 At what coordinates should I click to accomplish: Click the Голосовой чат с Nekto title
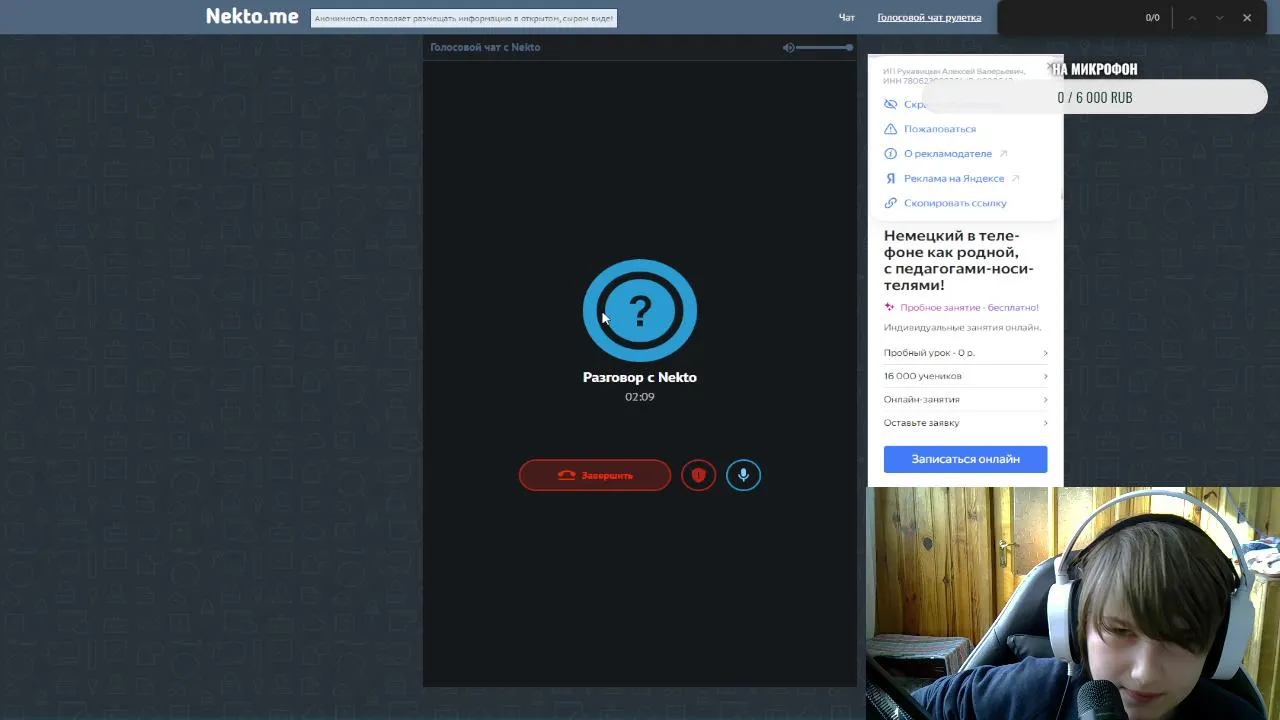(485, 47)
